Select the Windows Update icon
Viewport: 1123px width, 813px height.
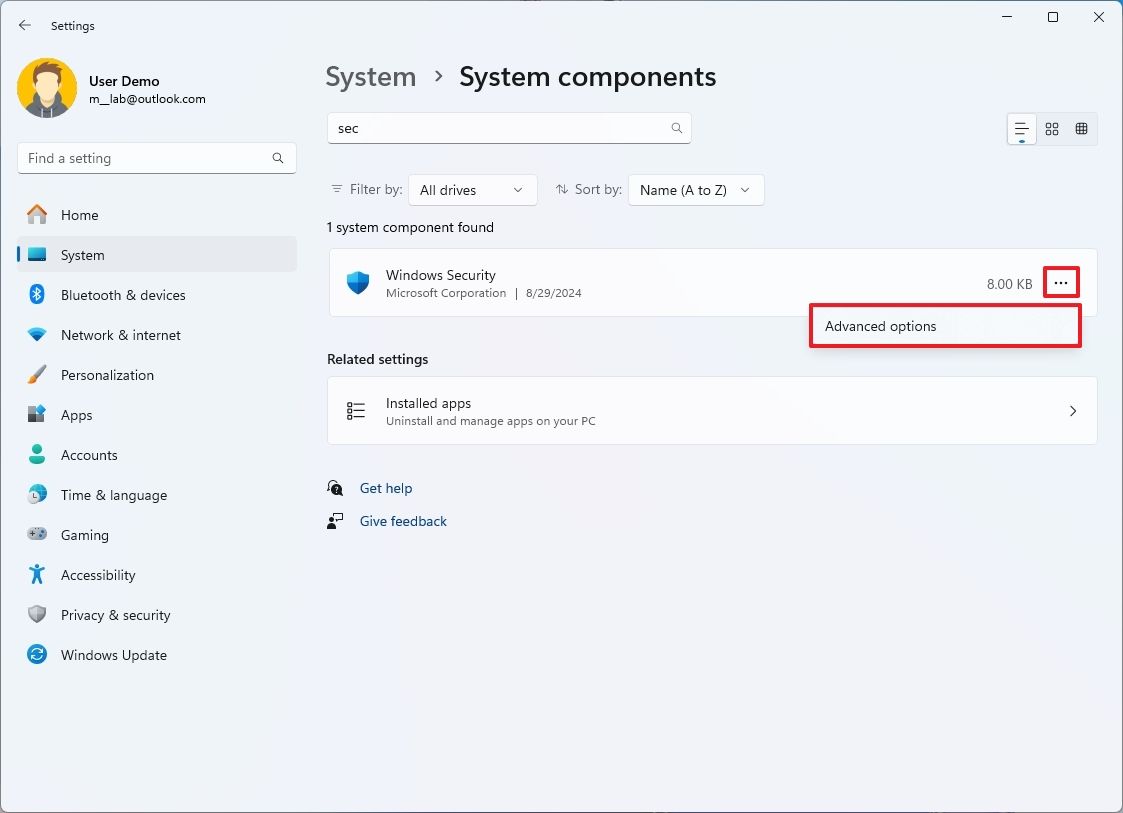pos(37,655)
